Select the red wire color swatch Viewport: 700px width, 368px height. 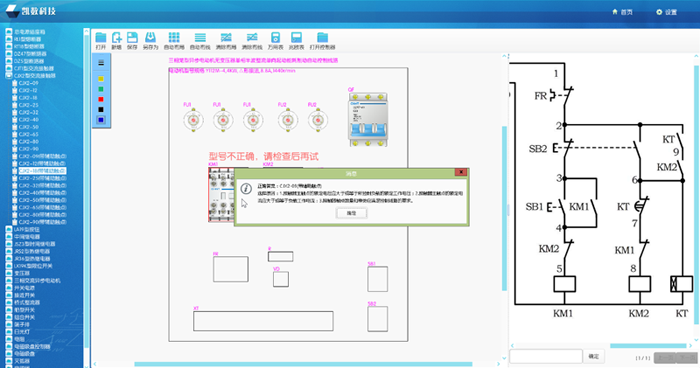(101, 99)
